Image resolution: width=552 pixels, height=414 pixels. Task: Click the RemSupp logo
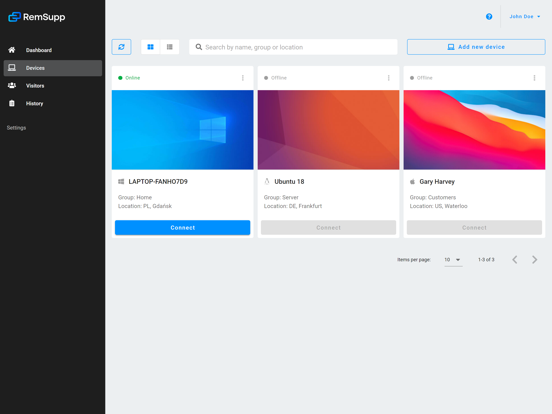click(x=37, y=17)
